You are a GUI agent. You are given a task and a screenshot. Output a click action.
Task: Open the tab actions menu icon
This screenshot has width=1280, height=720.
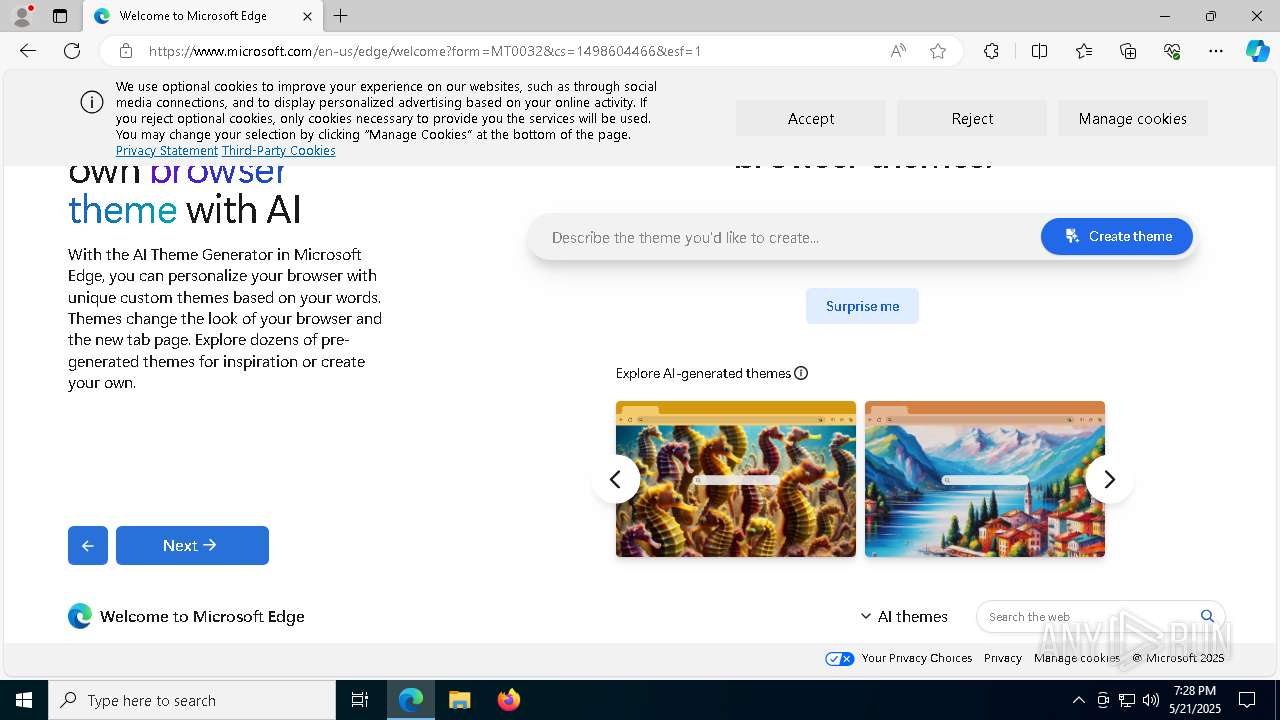(x=60, y=16)
